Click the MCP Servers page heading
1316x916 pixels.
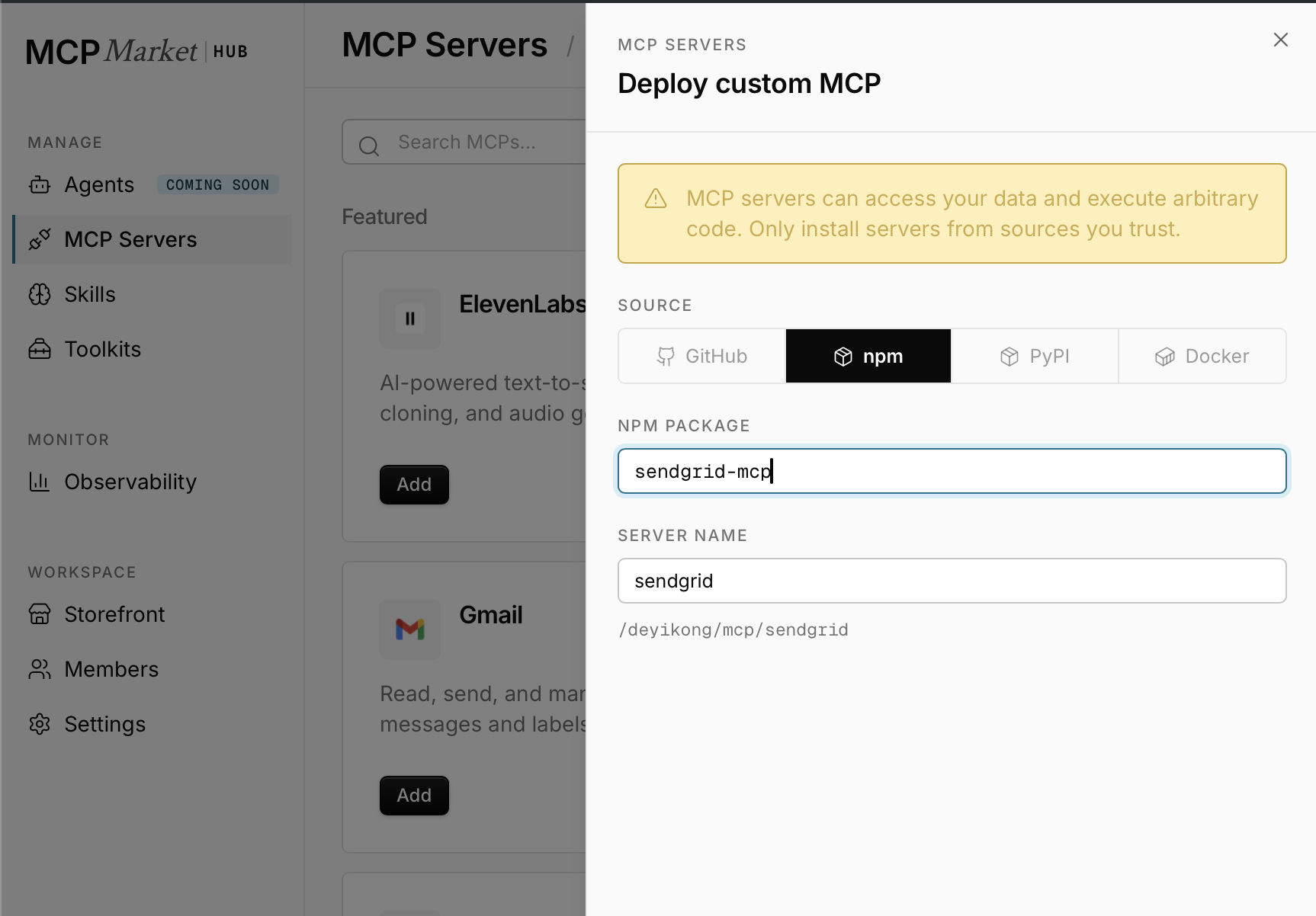click(x=445, y=45)
